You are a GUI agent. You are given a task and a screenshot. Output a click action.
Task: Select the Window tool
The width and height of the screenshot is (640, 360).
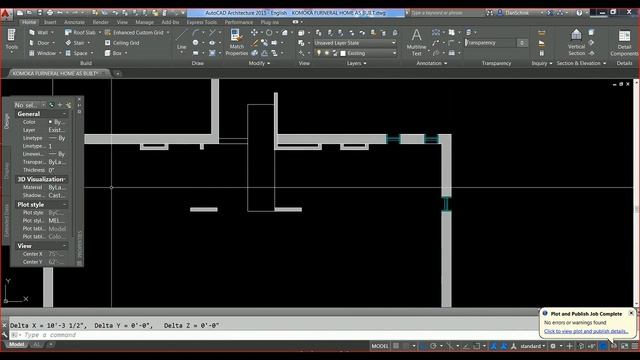coord(42,53)
